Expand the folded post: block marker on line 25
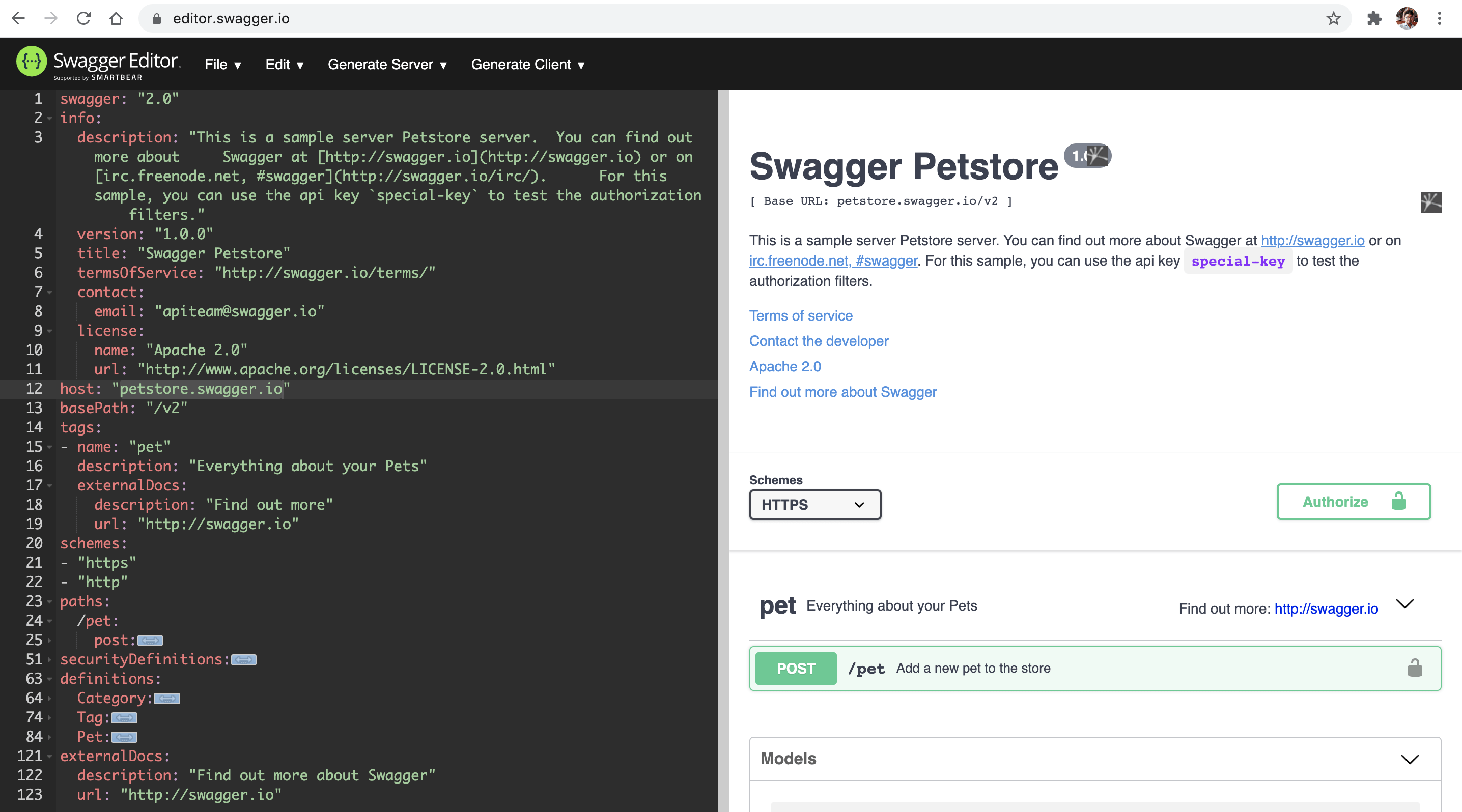 pos(150,640)
